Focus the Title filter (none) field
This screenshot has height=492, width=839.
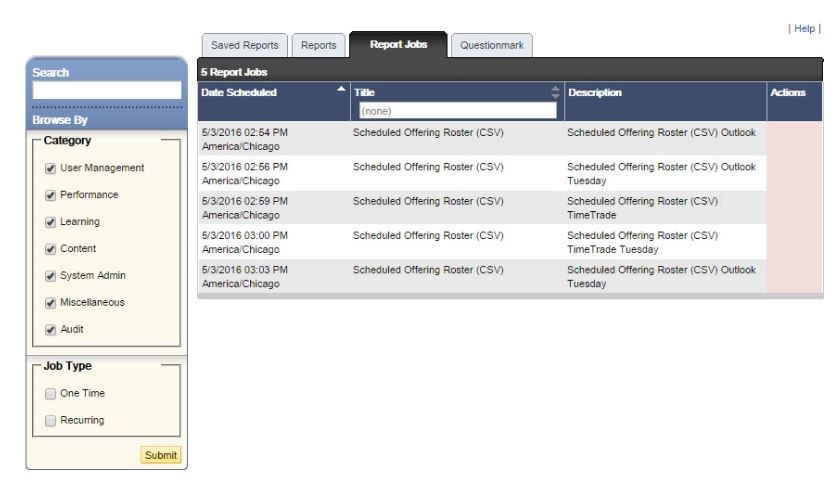click(x=457, y=111)
